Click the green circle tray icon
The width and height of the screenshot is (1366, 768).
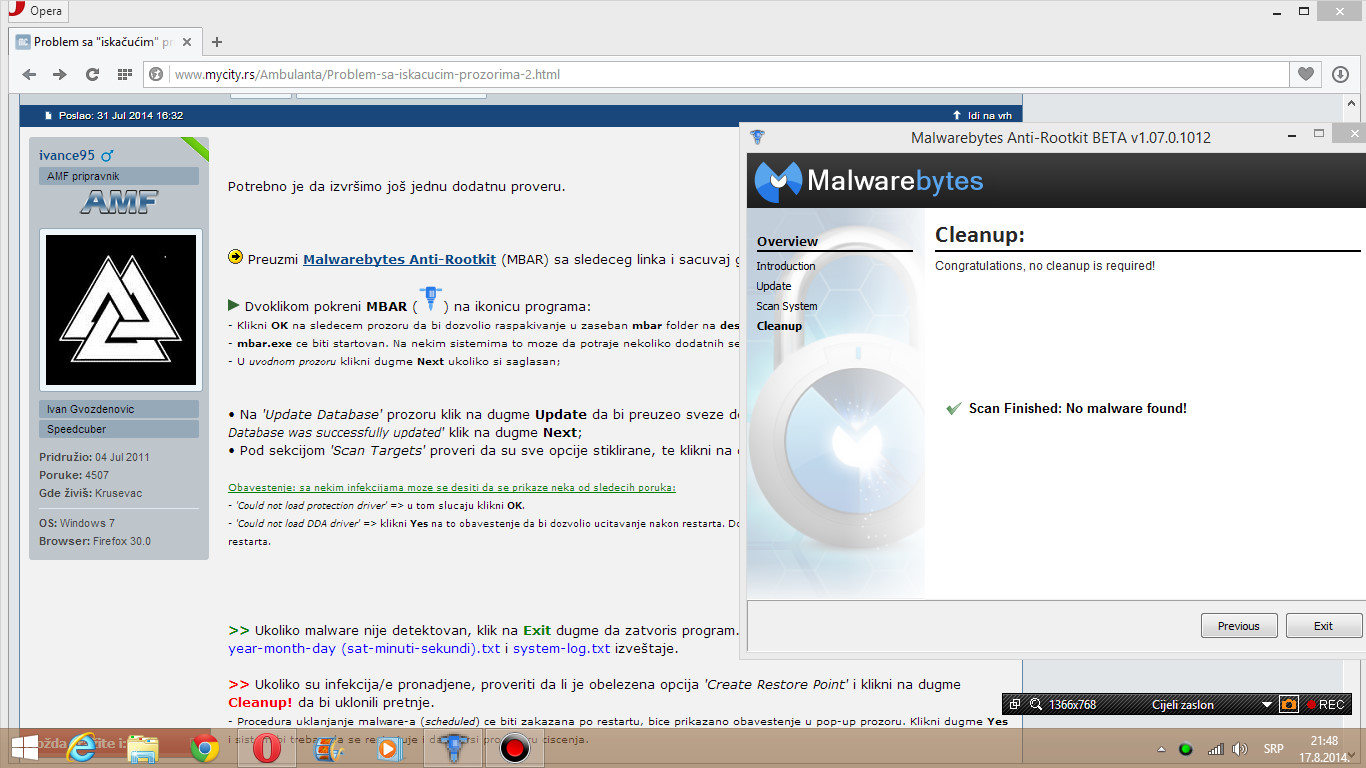point(1186,749)
